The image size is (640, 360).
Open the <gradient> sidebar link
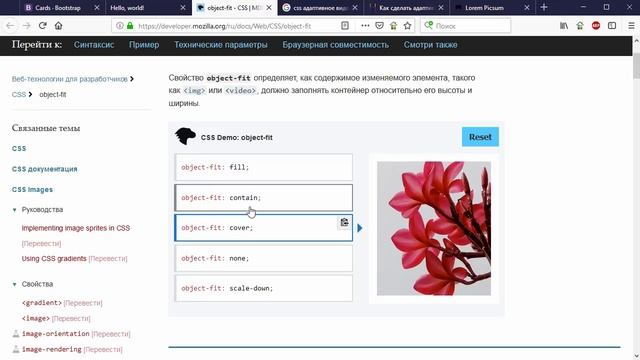(x=42, y=303)
